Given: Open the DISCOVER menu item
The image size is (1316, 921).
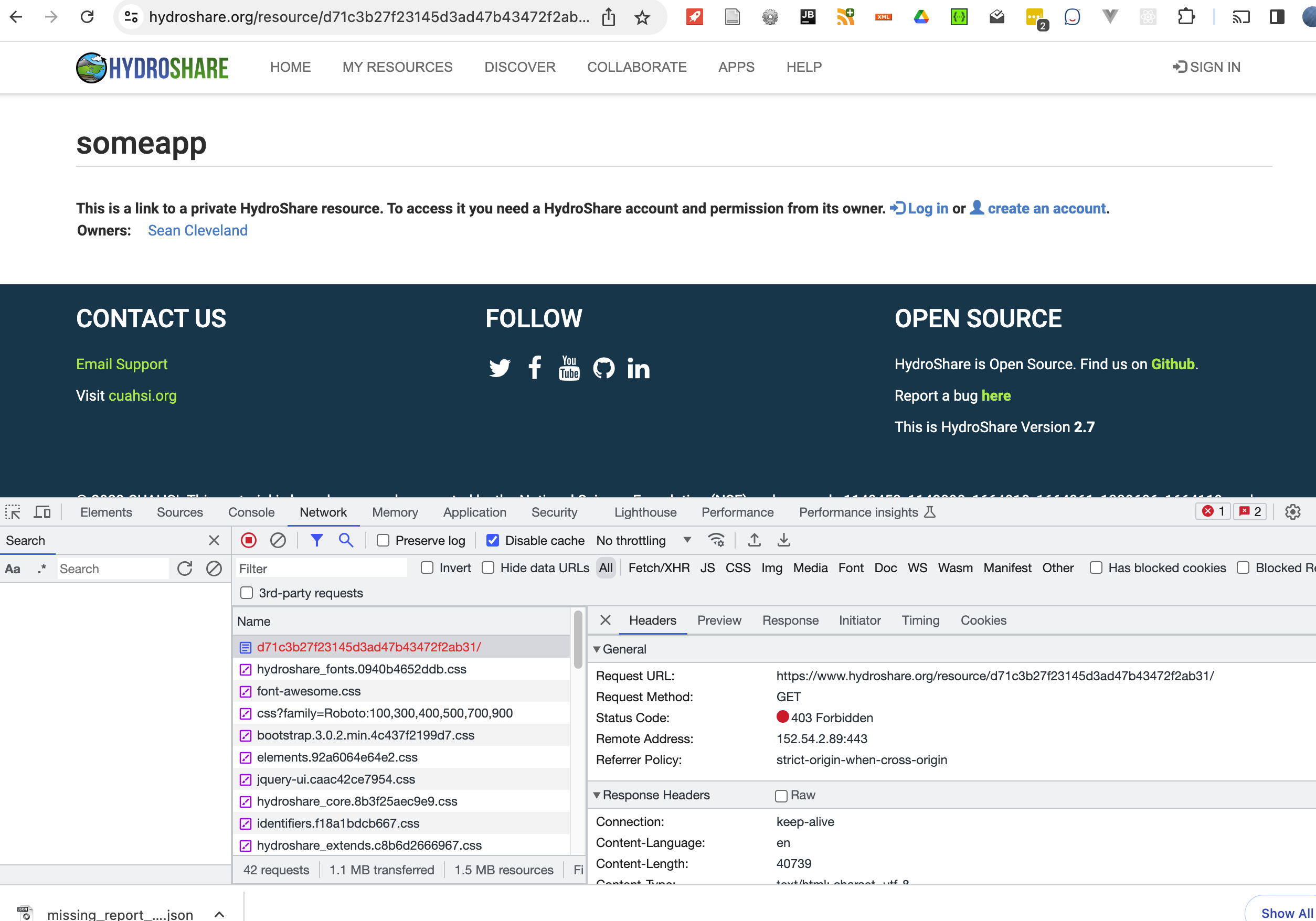Looking at the screenshot, I should click(520, 67).
